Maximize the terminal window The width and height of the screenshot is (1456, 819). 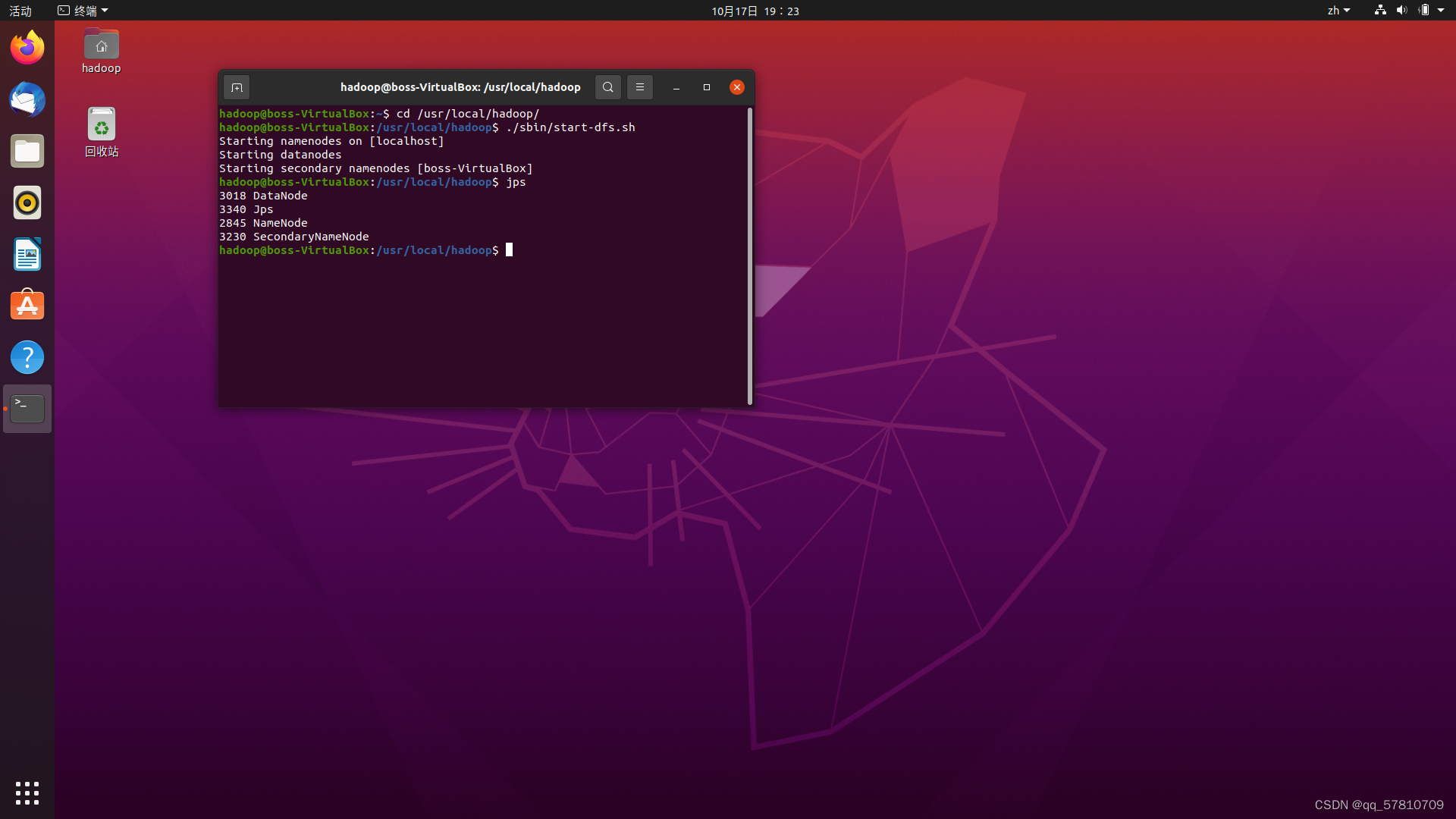tap(707, 87)
